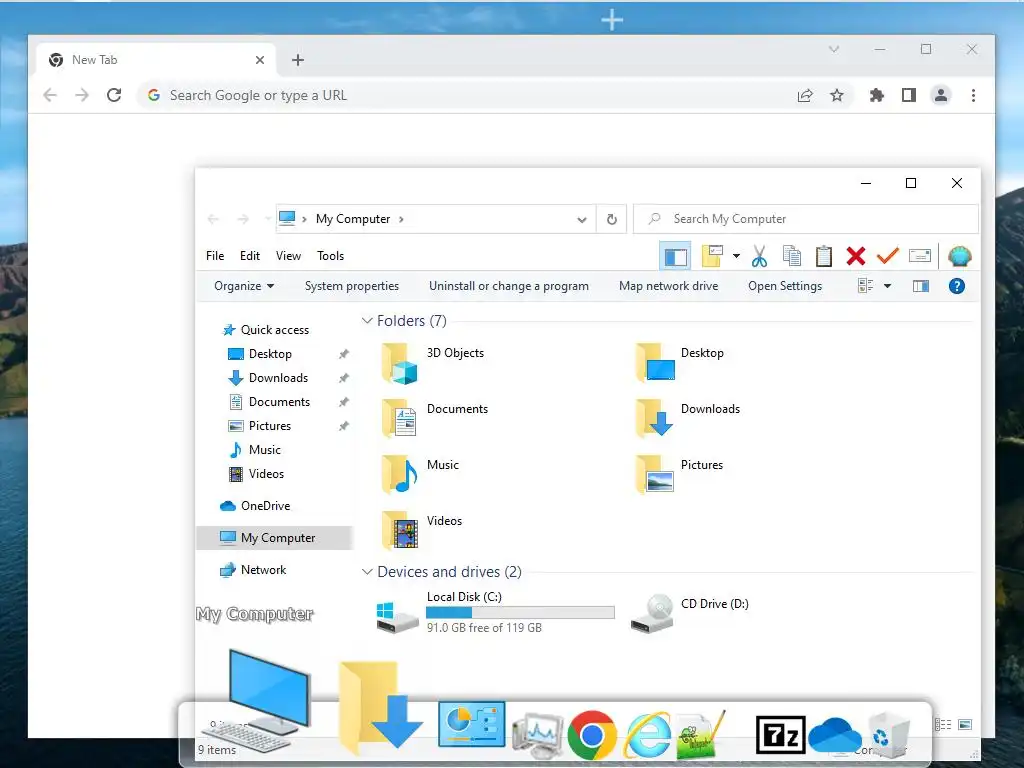Image resolution: width=1024 pixels, height=768 pixels.
Task: Open the Organize dropdown menu
Action: click(x=244, y=286)
